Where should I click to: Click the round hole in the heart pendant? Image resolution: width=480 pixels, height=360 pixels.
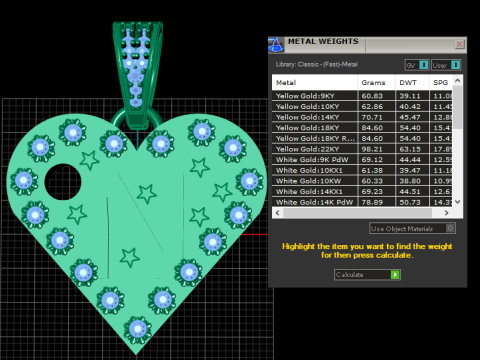(x=63, y=182)
